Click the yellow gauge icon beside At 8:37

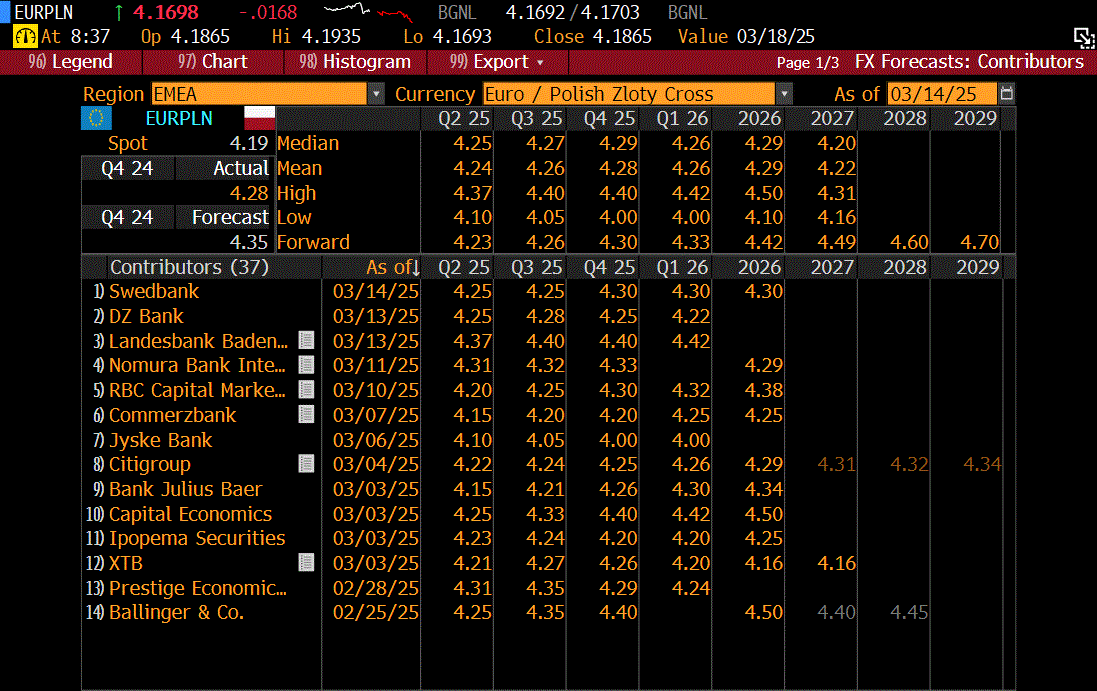(x=25, y=36)
